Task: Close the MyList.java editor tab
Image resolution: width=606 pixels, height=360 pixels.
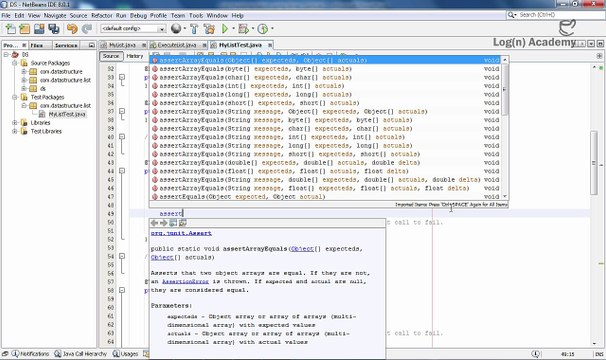Action: (144, 45)
